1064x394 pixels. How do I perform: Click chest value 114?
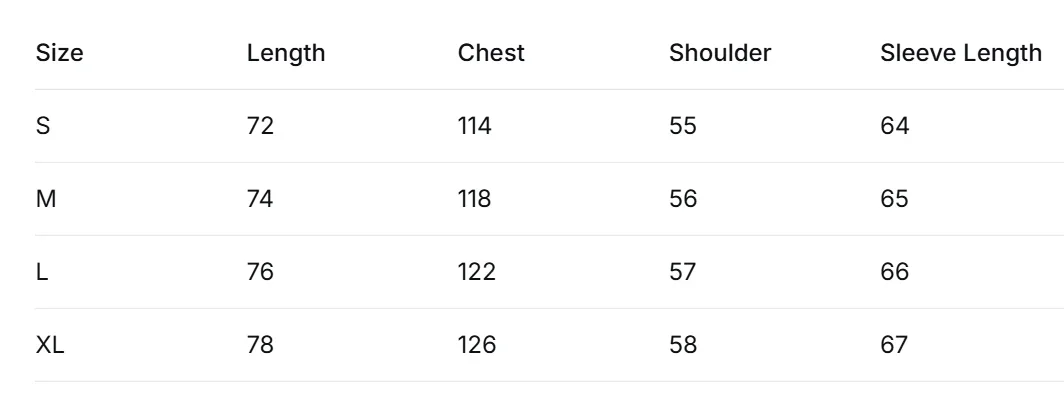pos(474,126)
